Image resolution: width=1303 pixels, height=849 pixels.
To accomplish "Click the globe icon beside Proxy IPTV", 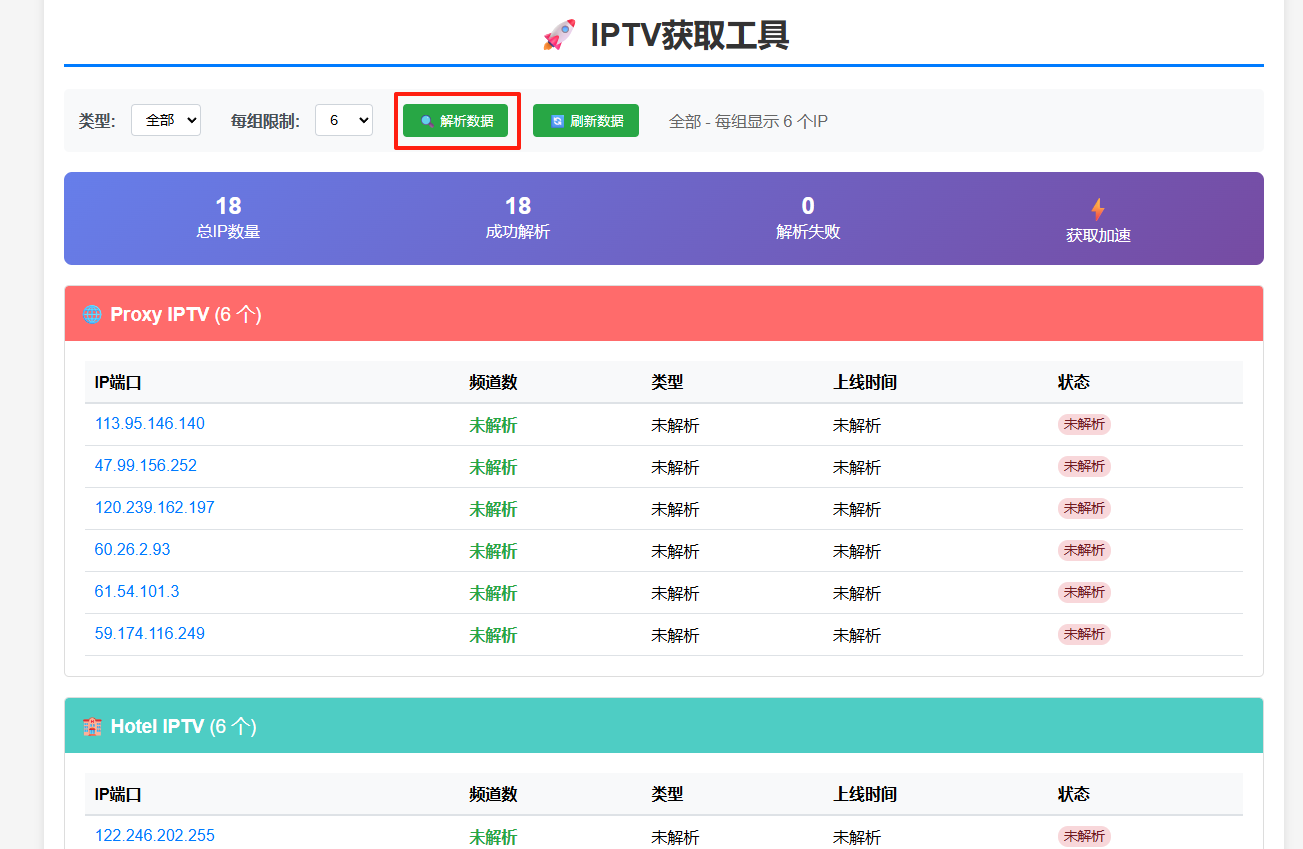I will [x=92, y=314].
